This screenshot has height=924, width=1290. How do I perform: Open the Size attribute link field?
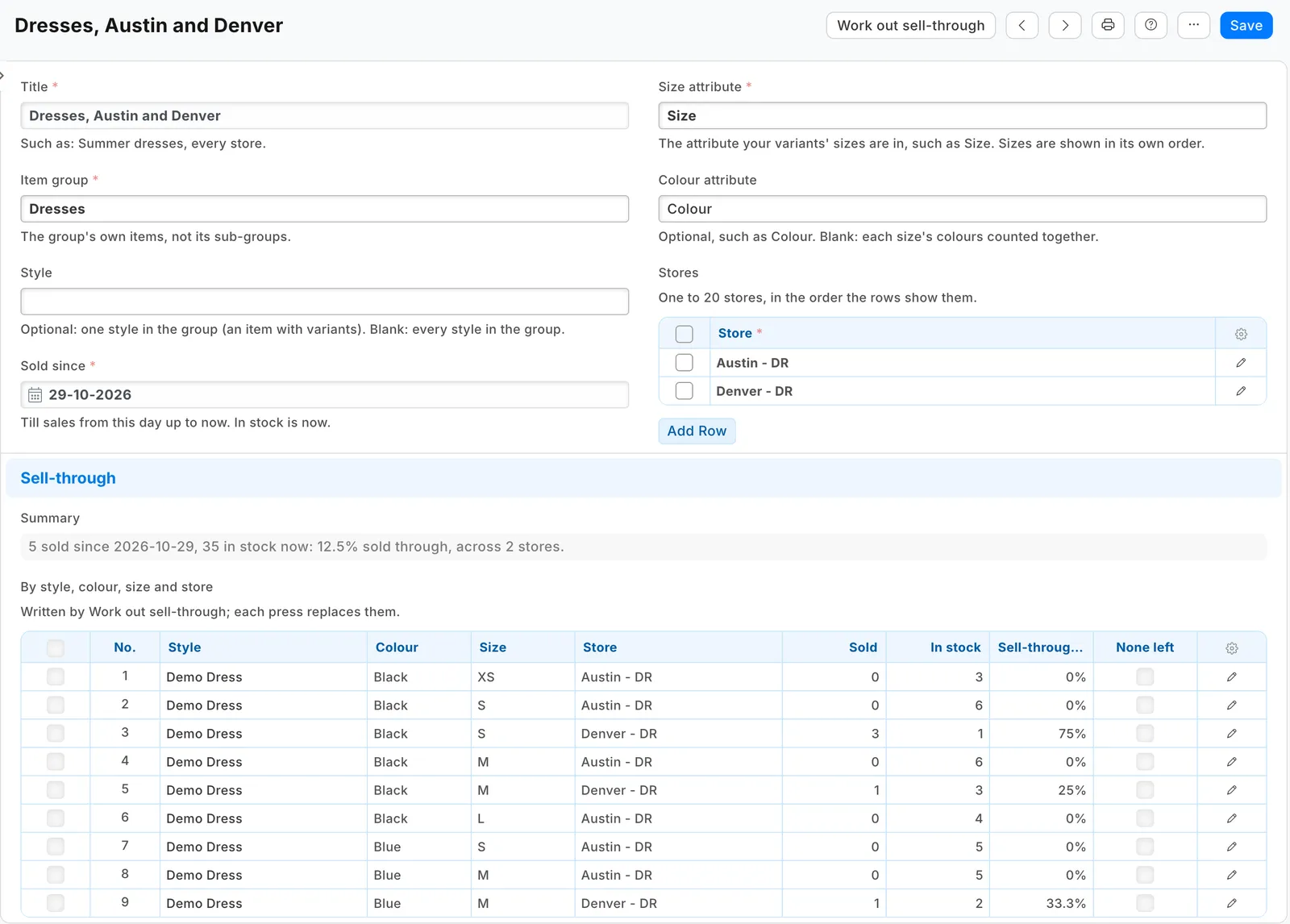tap(962, 115)
